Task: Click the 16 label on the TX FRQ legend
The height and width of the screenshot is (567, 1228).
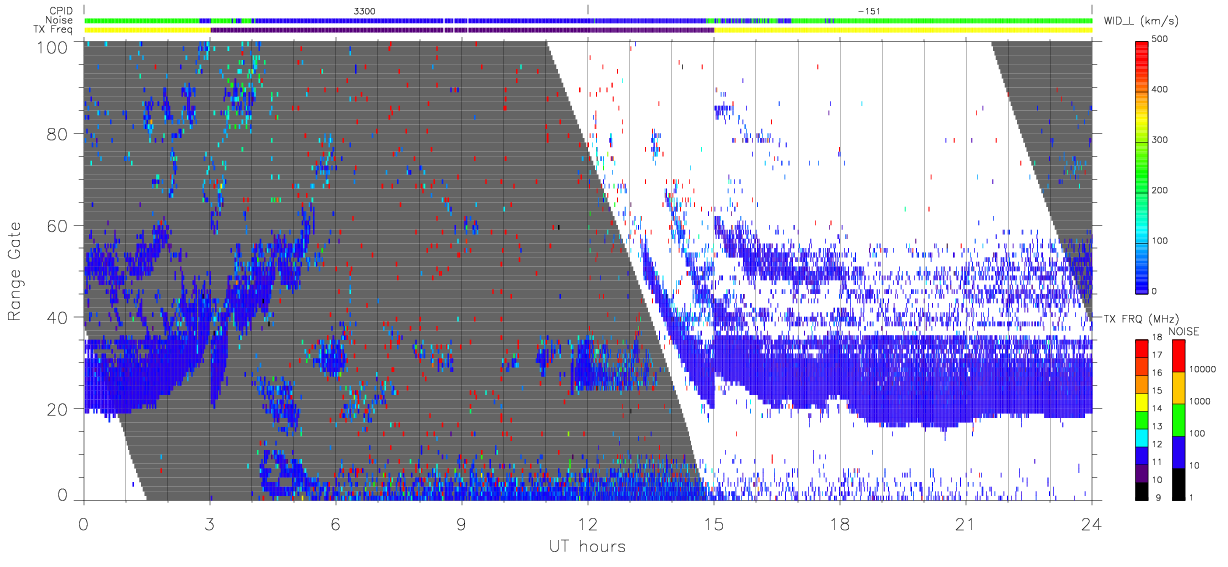Action: 1157,373
